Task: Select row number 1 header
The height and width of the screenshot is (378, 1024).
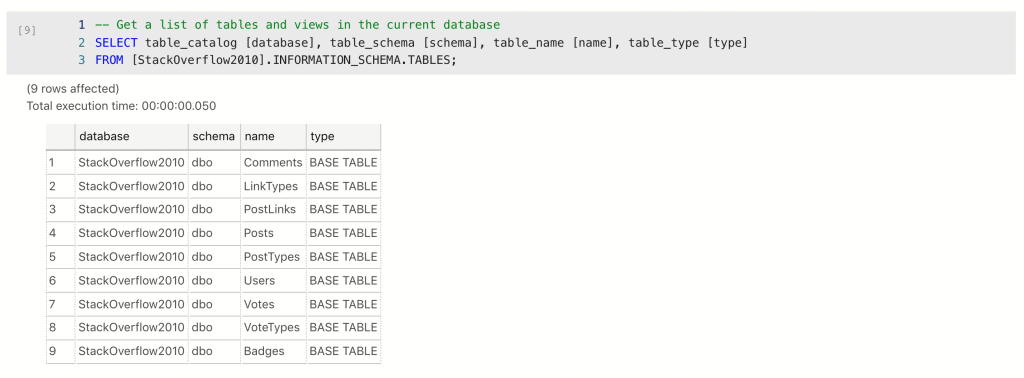Action: [61, 163]
